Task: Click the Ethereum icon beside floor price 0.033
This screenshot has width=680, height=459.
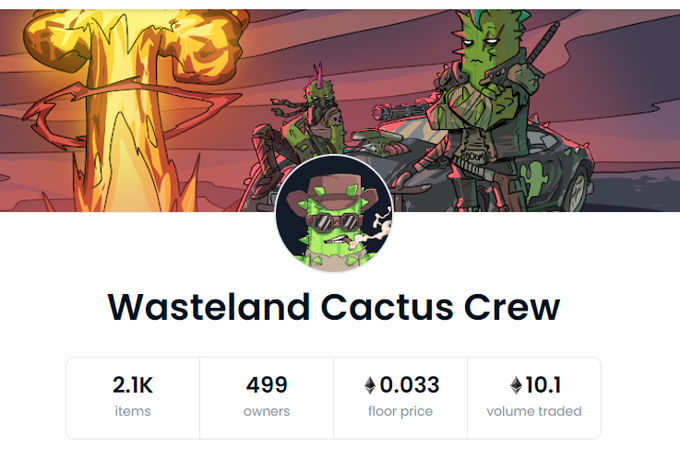Action: coord(370,385)
